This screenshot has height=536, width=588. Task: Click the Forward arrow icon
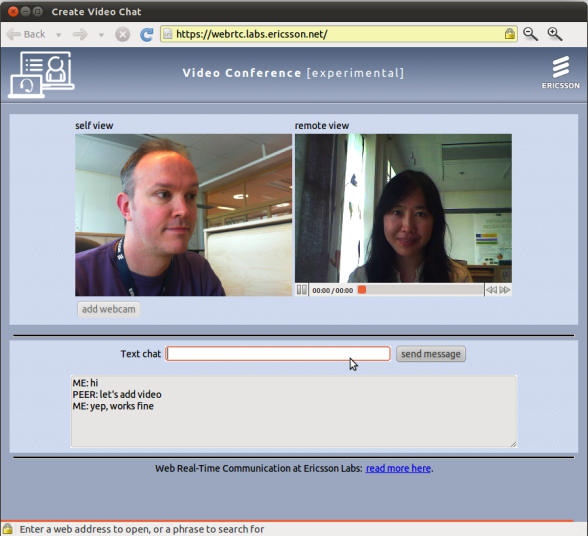[x=80, y=35]
